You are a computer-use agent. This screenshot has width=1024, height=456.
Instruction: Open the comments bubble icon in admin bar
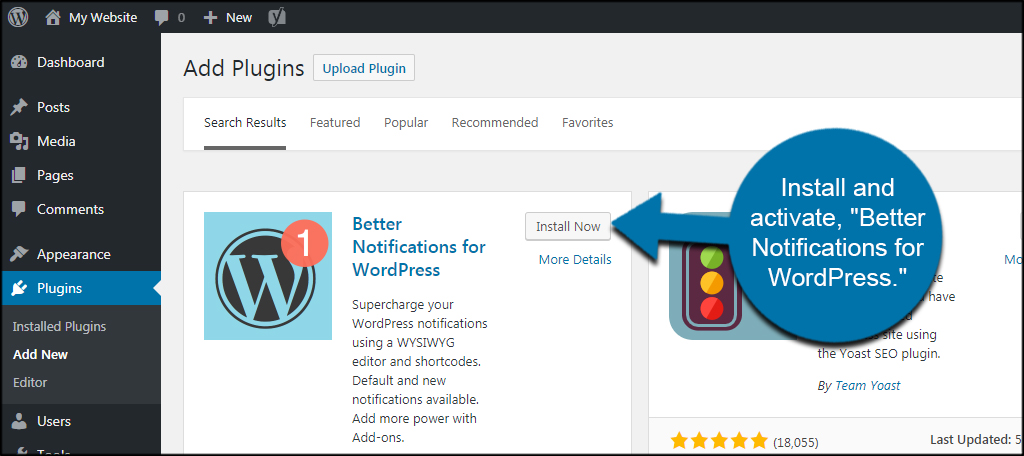coord(161,18)
